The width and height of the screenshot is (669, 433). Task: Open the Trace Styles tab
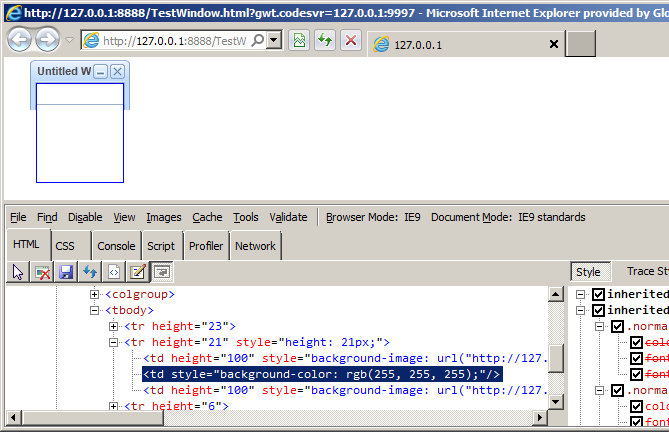point(645,271)
